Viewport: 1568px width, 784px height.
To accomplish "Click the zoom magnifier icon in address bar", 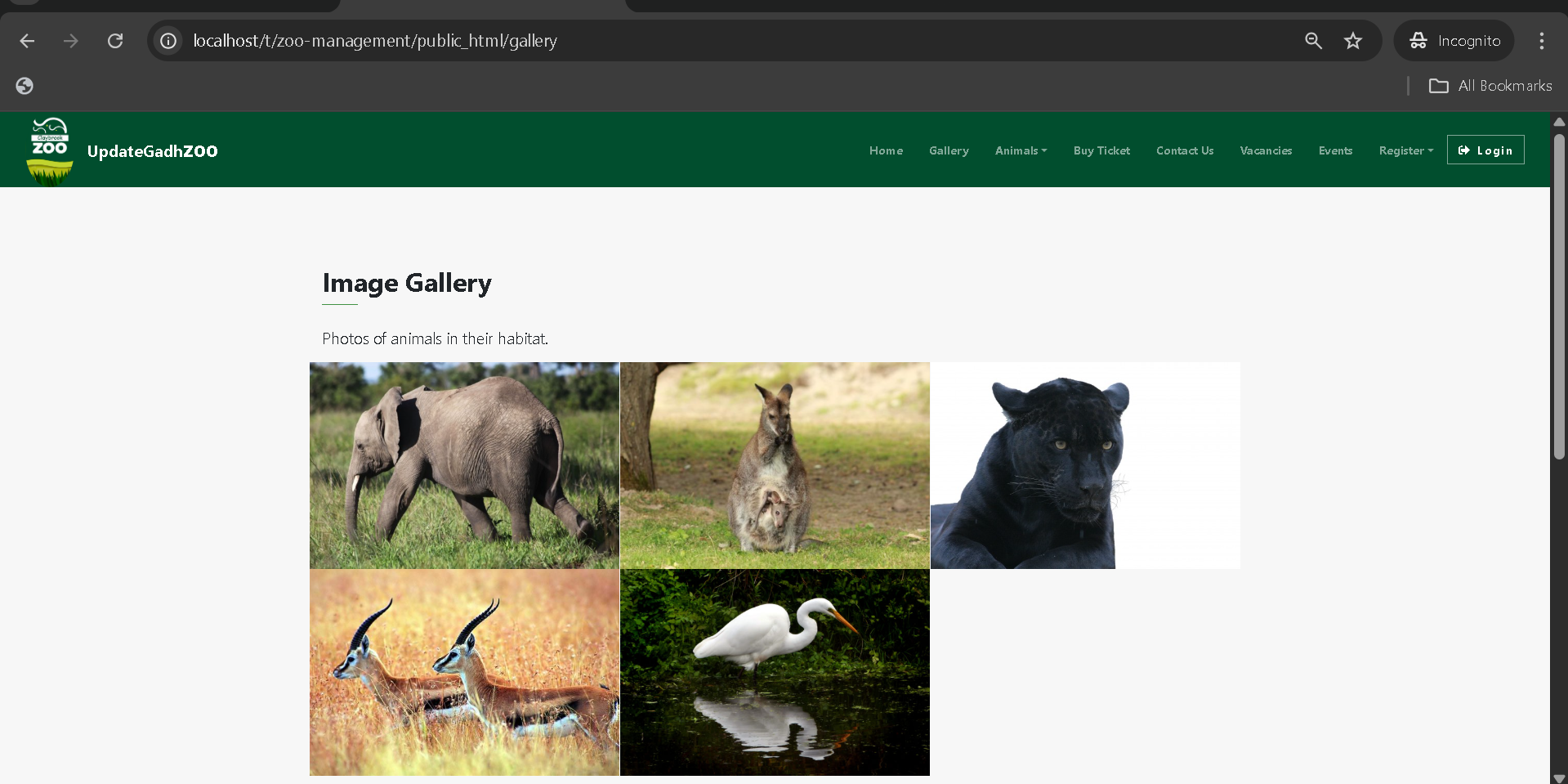I will pos(1313,41).
